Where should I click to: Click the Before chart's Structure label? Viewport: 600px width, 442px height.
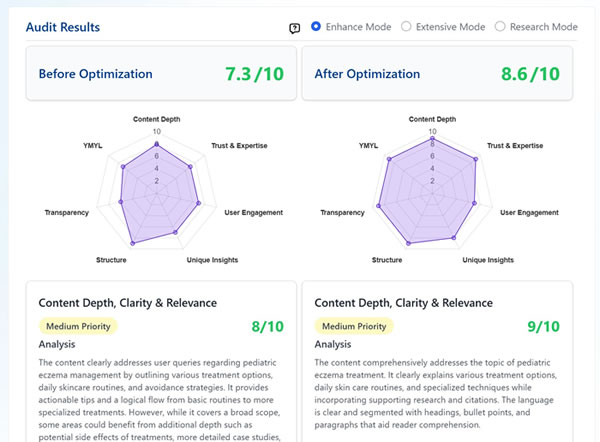click(x=111, y=260)
